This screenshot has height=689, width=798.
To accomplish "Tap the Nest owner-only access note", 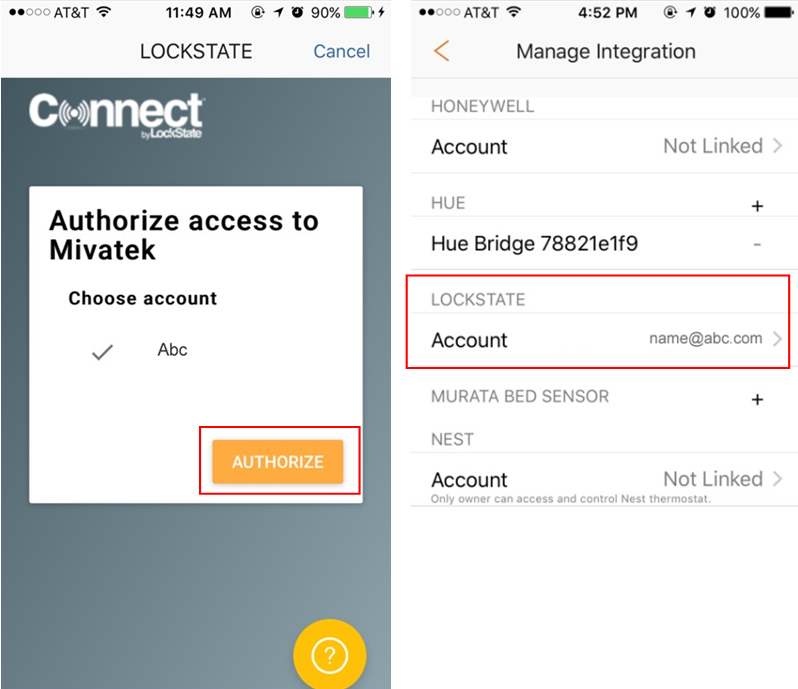I will coord(571,499).
